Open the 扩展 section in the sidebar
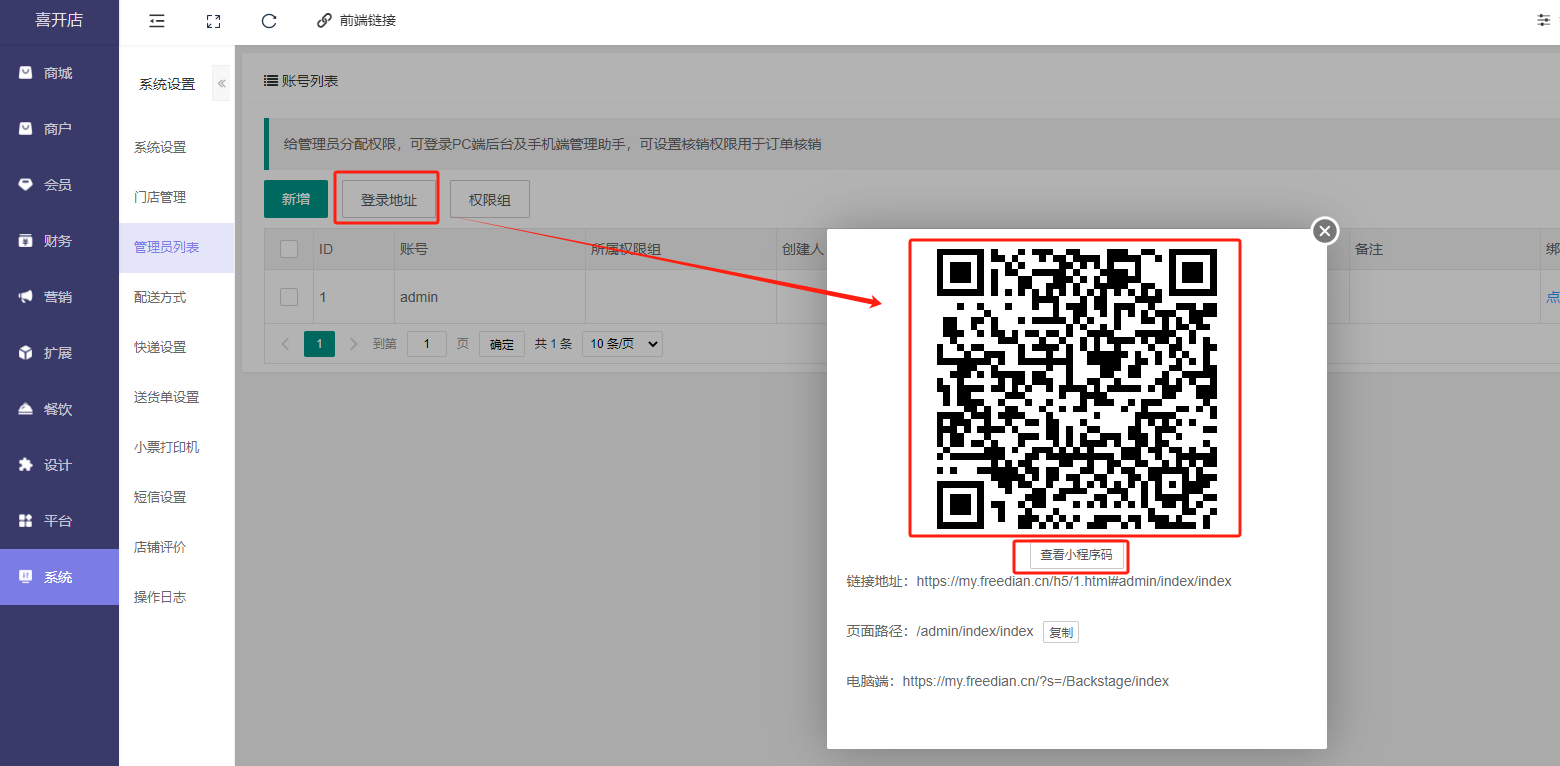Screen dimensions: 1560x766 (x=59, y=353)
